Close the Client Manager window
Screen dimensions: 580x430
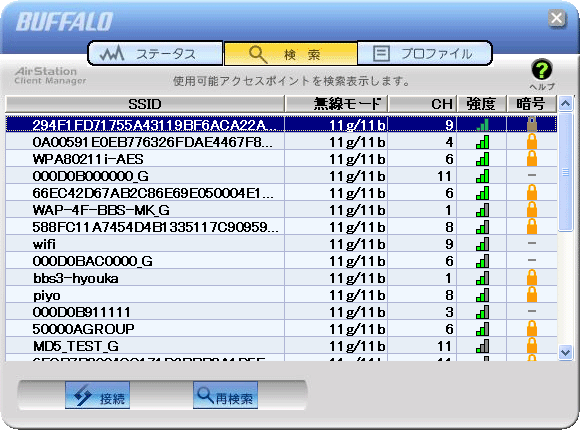pyautogui.click(x=557, y=18)
